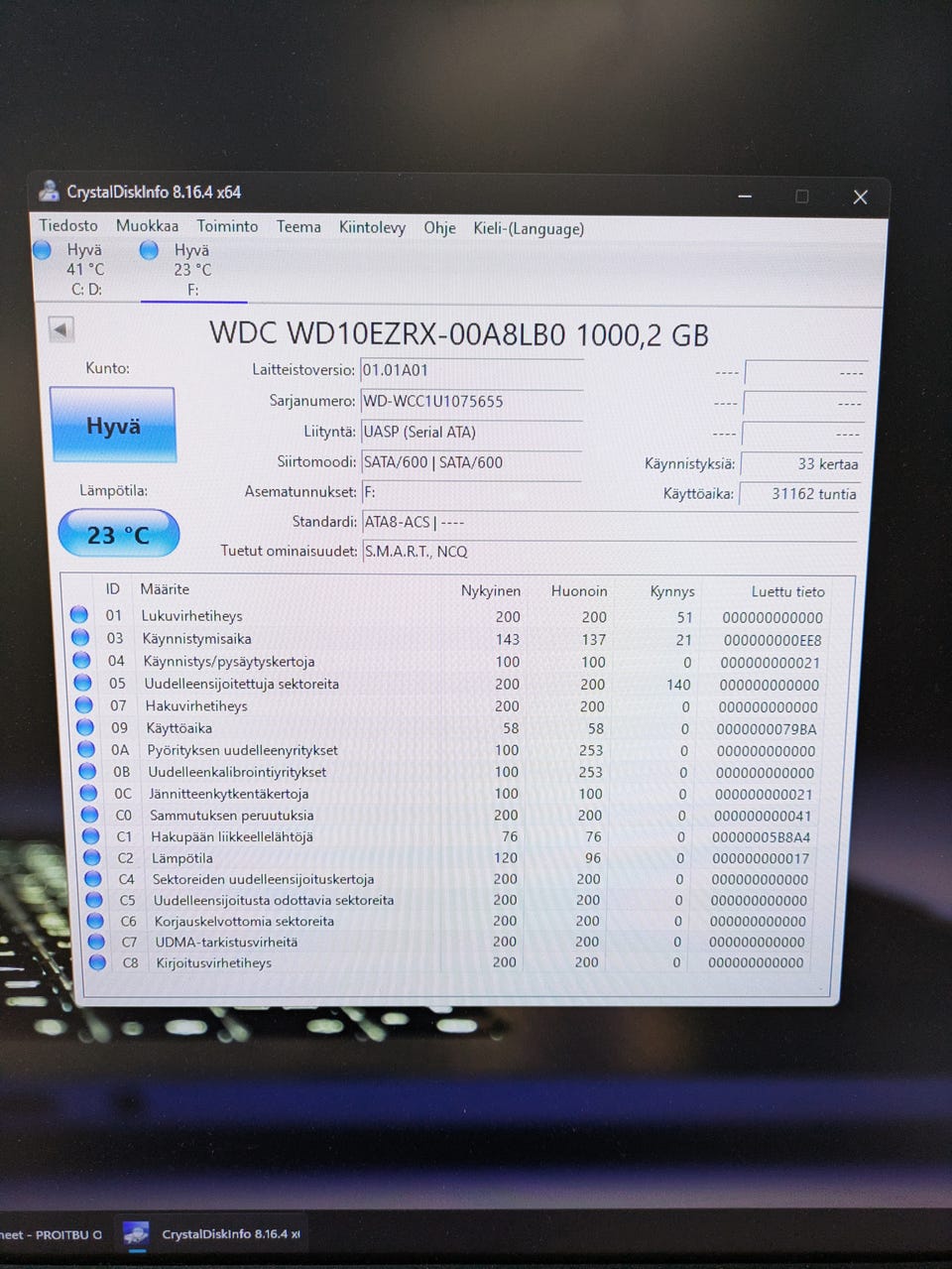This screenshot has width=952, height=1269.
Task: Click the blue status orb above C: D:
Action: click(x=42, y=250)
